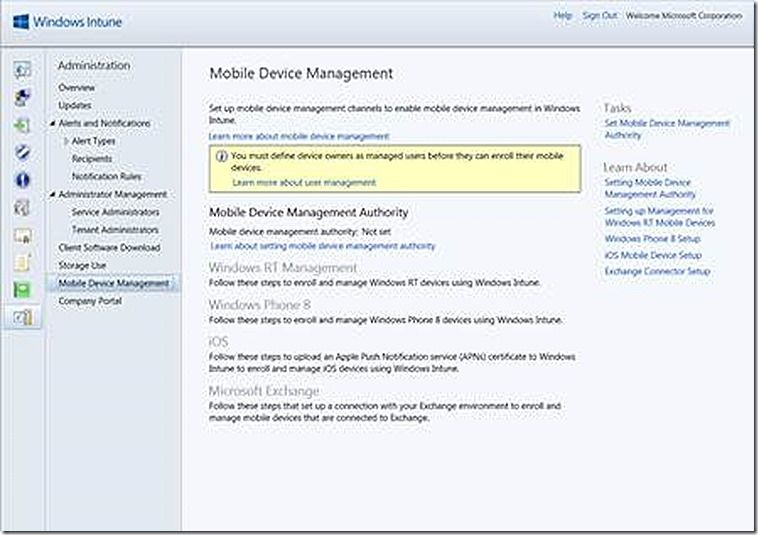Select Notification Rules in navigation
This screenshot has height=535, width=758.
click(106, 176)
